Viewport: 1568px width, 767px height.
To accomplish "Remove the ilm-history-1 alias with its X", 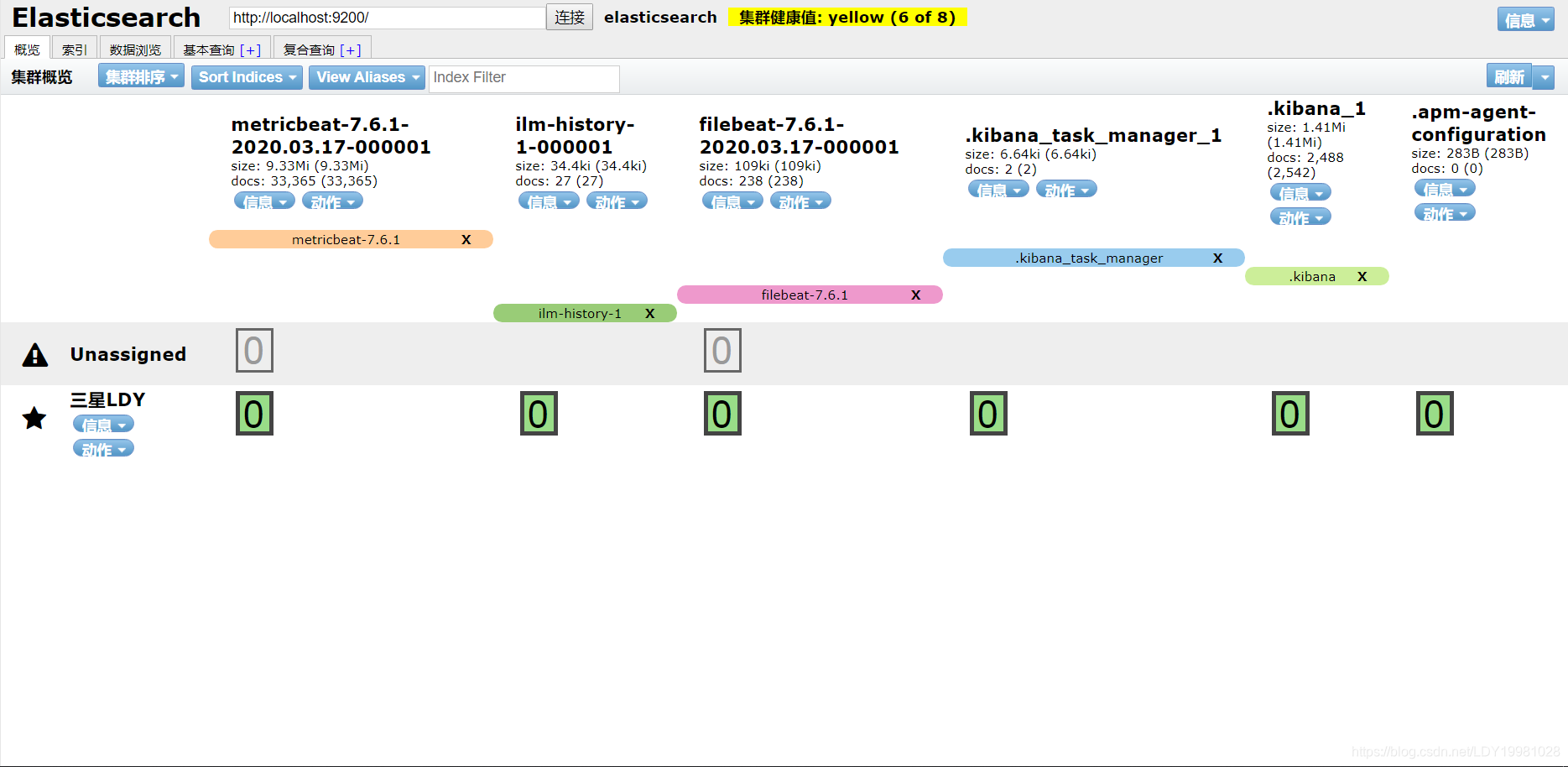I will [650, 314].
